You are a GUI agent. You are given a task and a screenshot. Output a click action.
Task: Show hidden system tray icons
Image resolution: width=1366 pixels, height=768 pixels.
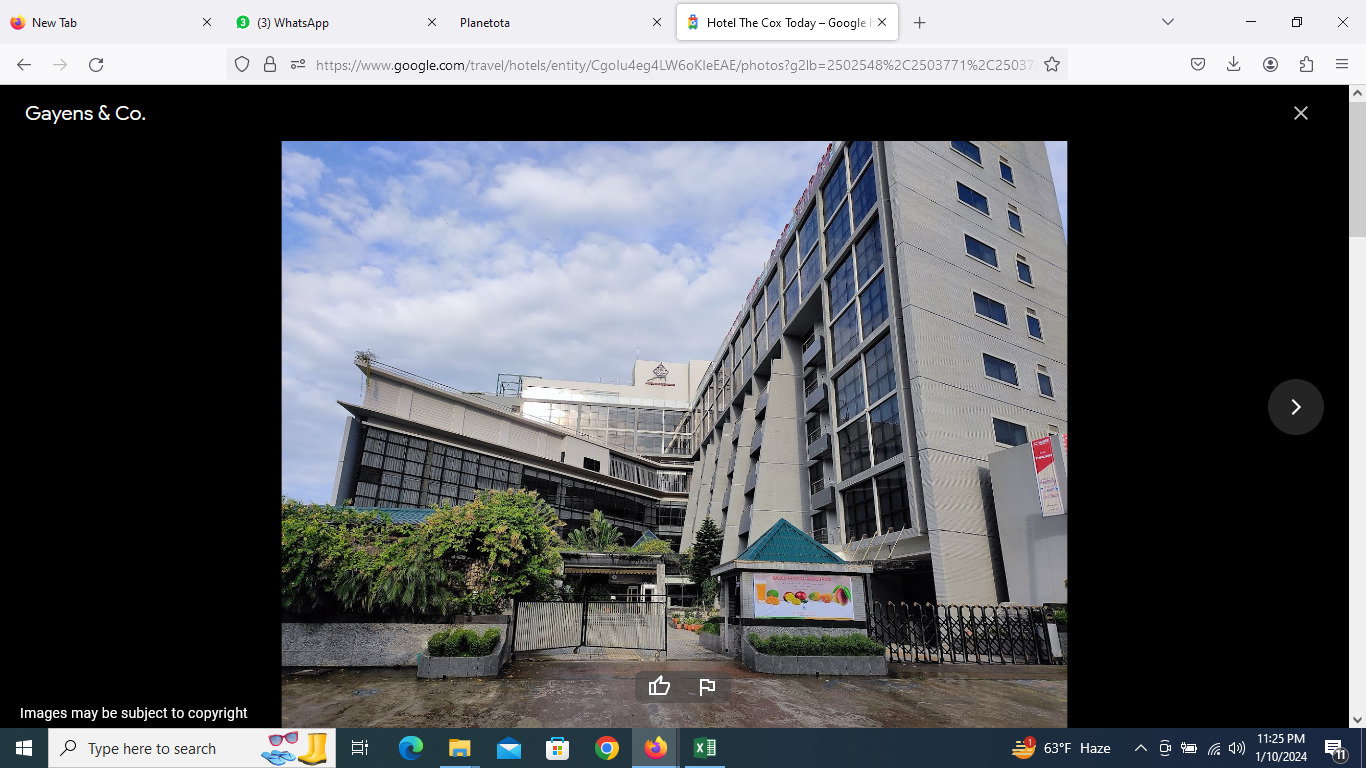click(x=1140, y=748)
